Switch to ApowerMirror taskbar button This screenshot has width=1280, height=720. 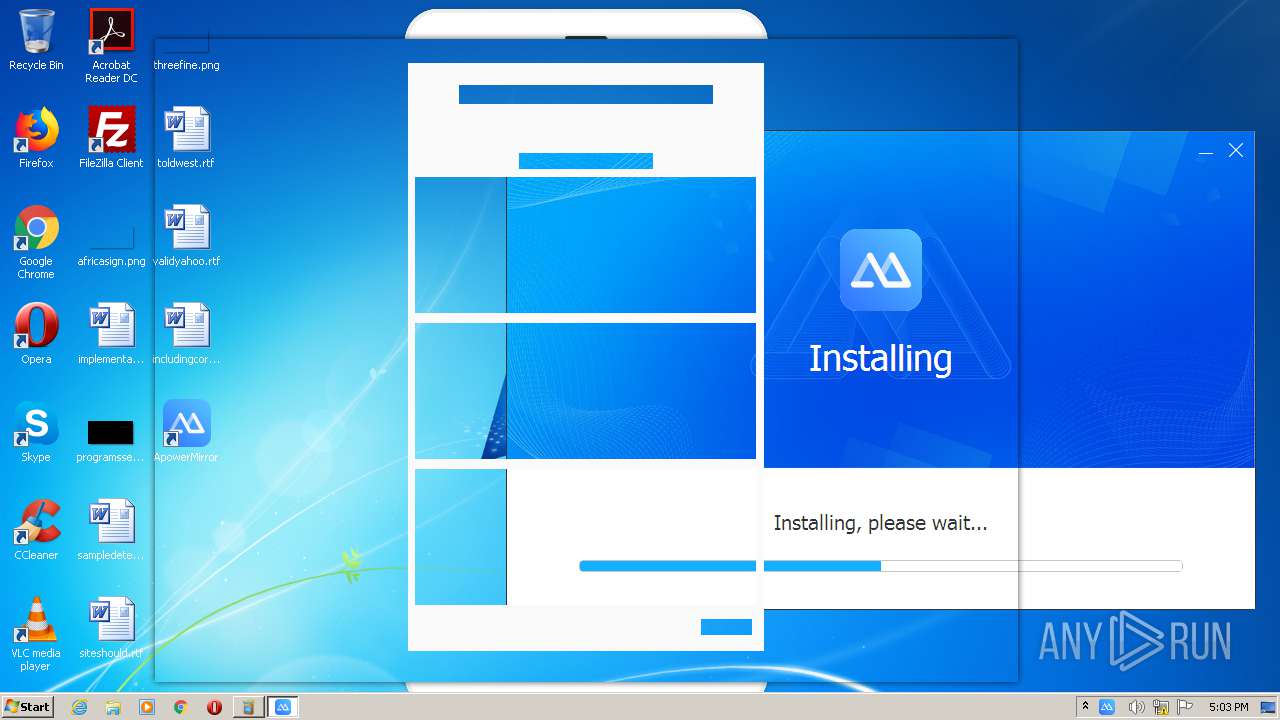pyautogui.click(x=283, y=707)
